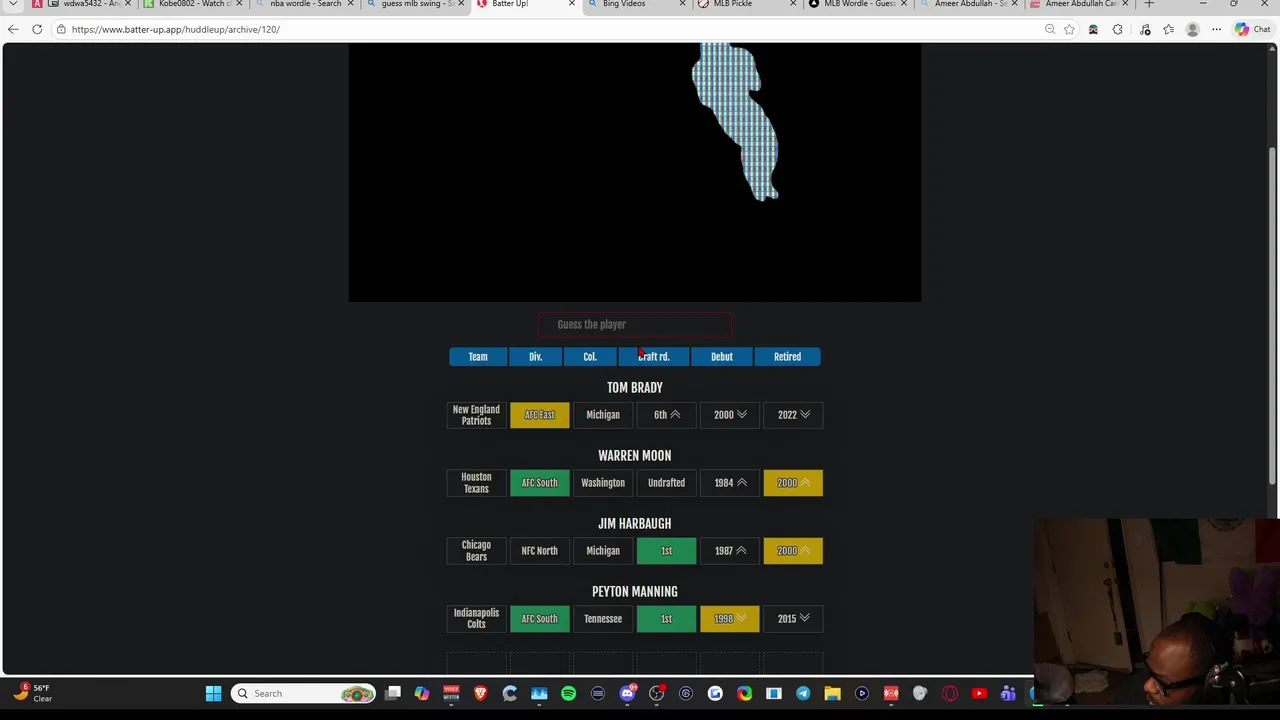Open the Copilot icon in the taskbar
Image resolution: width=1280 pixels, height=720 pixels.
(422, 694)
